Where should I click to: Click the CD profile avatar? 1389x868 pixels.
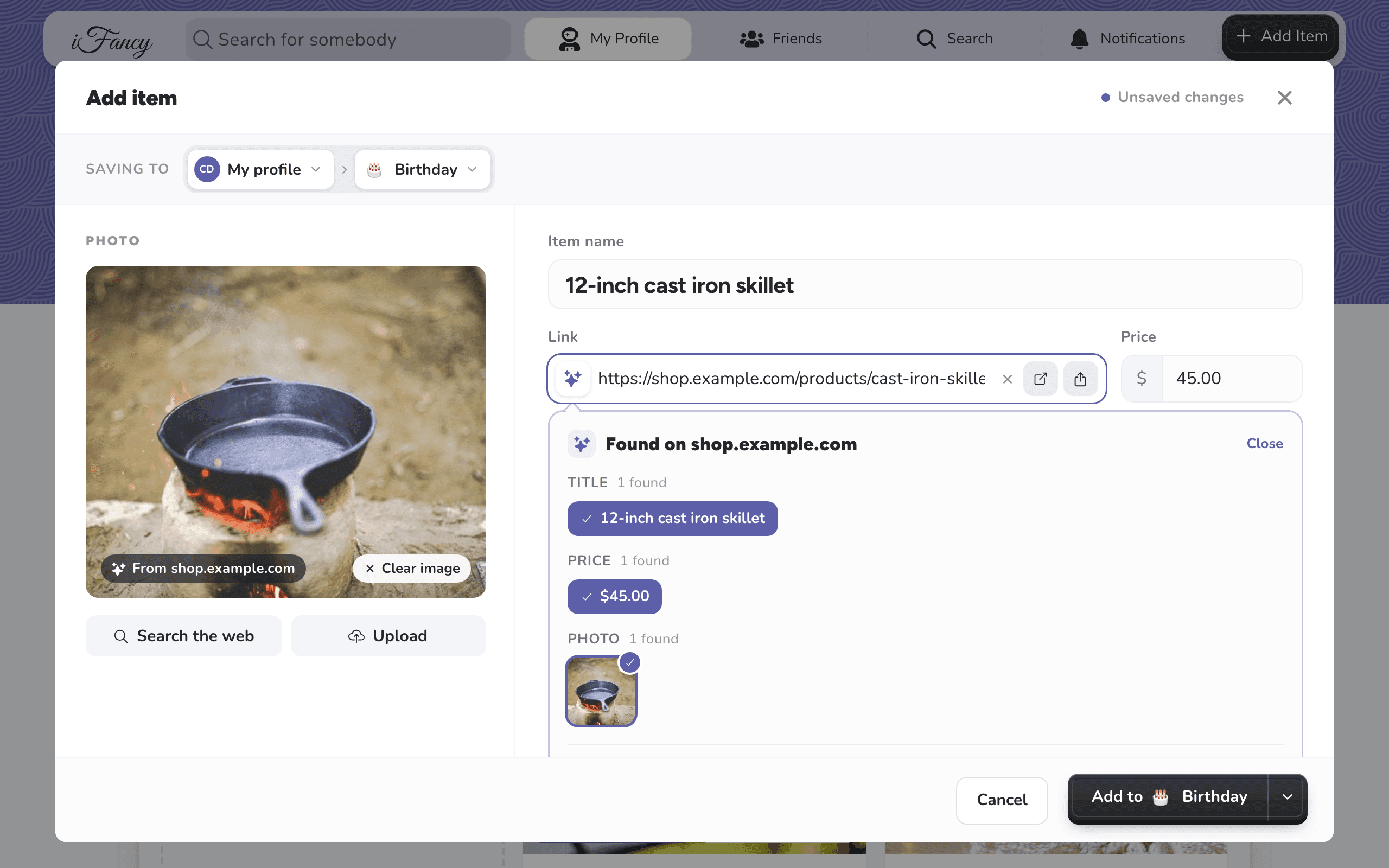click(x=207, y=169)
